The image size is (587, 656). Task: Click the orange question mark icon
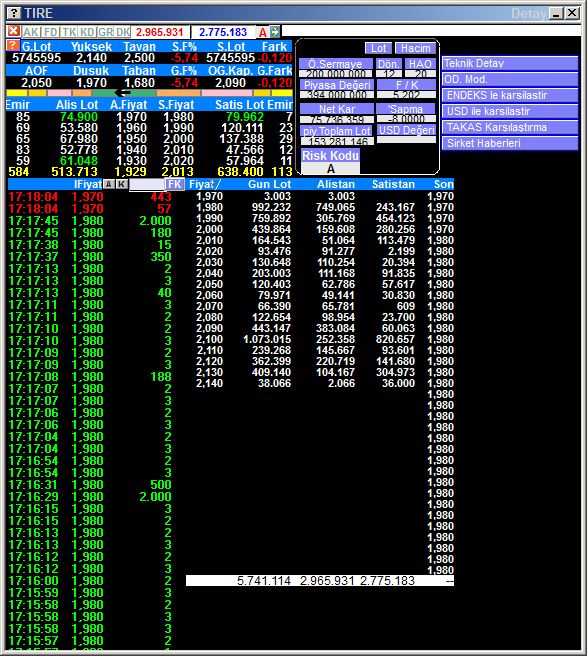point(13,46)
